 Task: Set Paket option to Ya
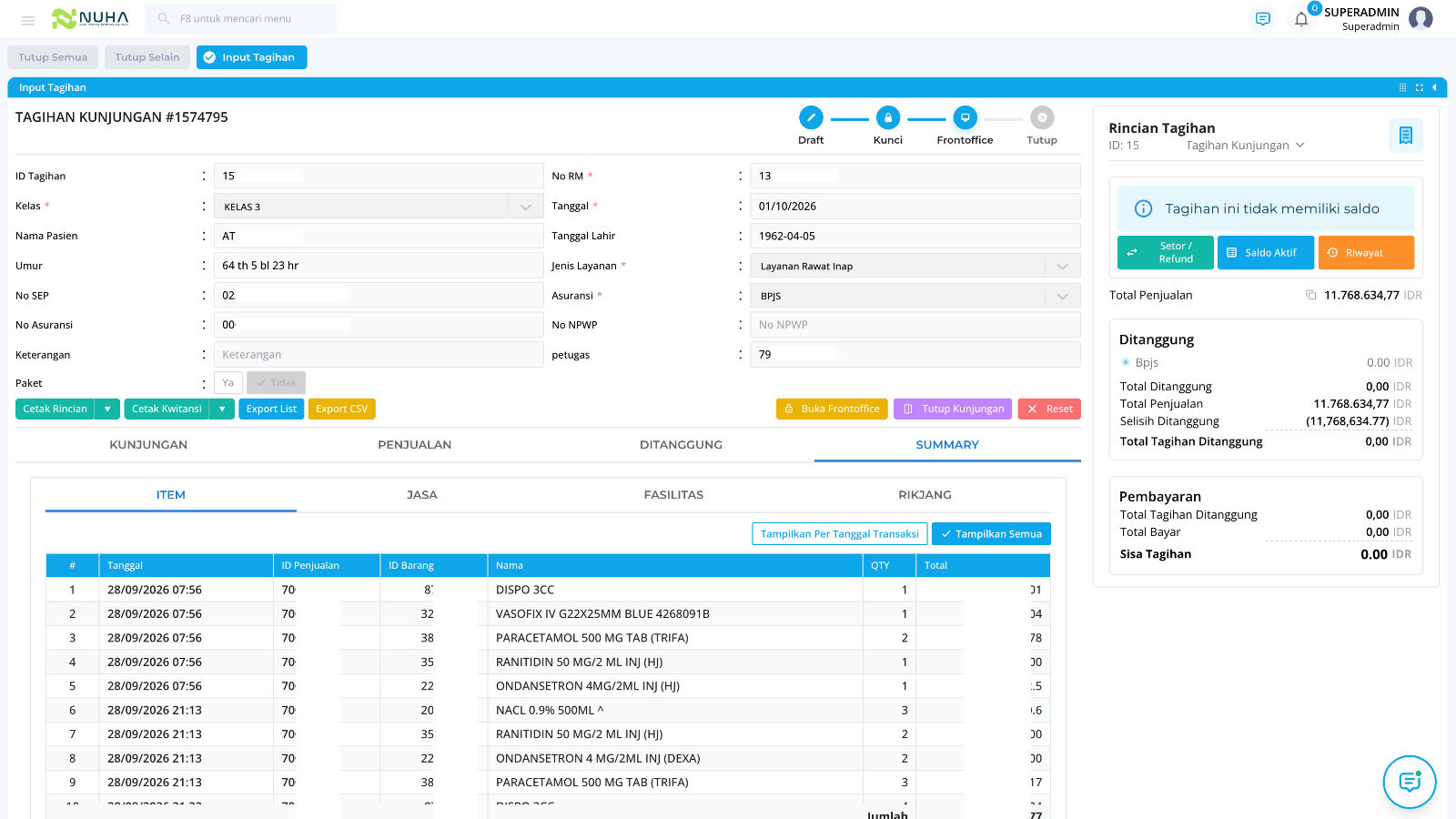point(228,382)
